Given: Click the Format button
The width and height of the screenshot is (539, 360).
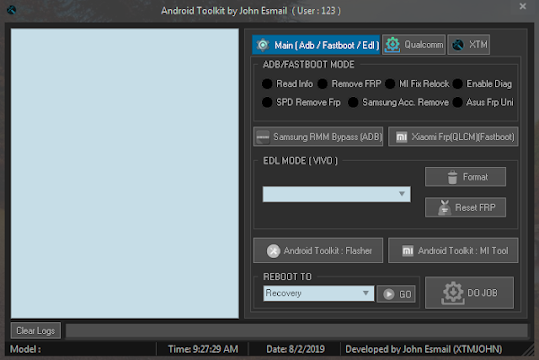Looking at the screenshot, I should pyautogui.click(x=465, y=177).
